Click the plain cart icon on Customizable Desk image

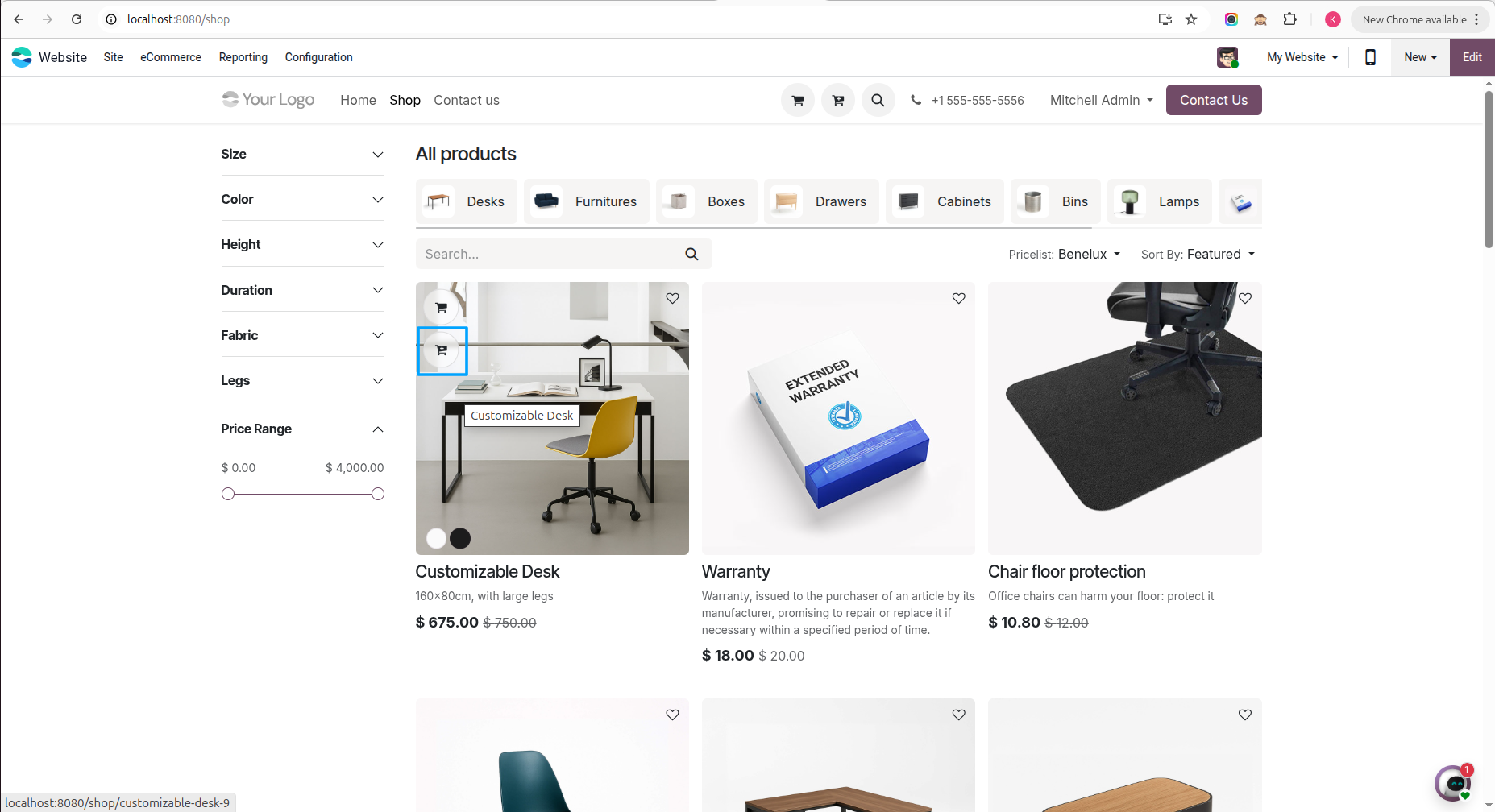coord(441,308)
